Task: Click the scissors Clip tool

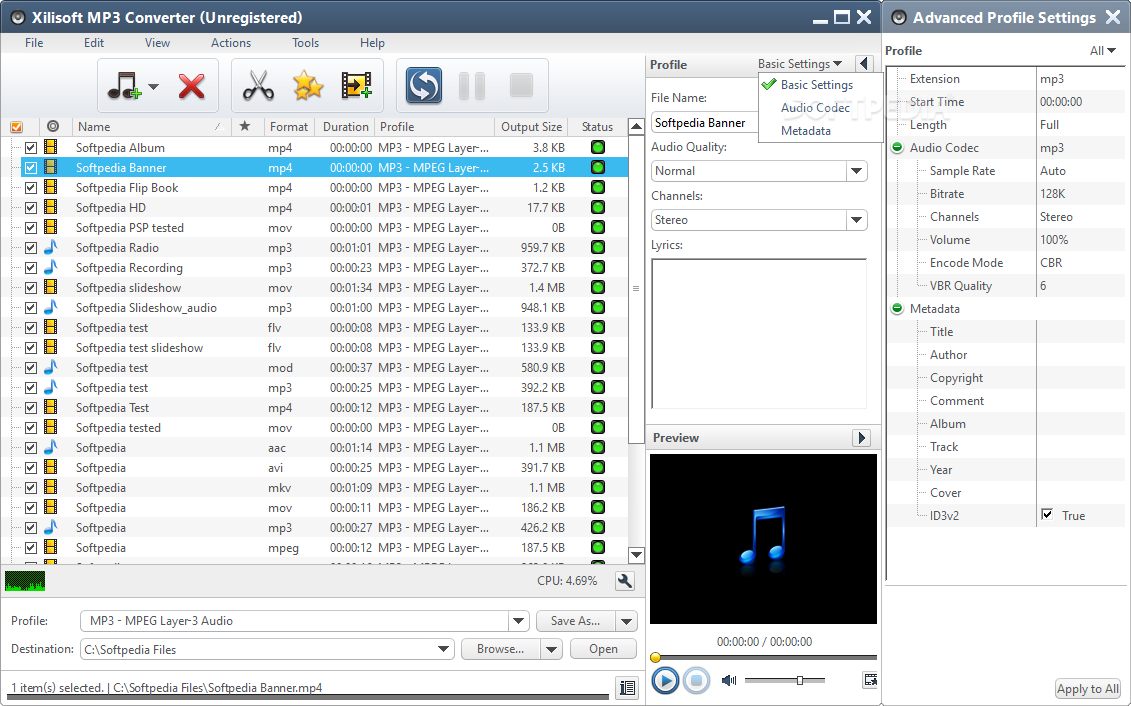Action: pyautogui.click(x=258, y=86)
